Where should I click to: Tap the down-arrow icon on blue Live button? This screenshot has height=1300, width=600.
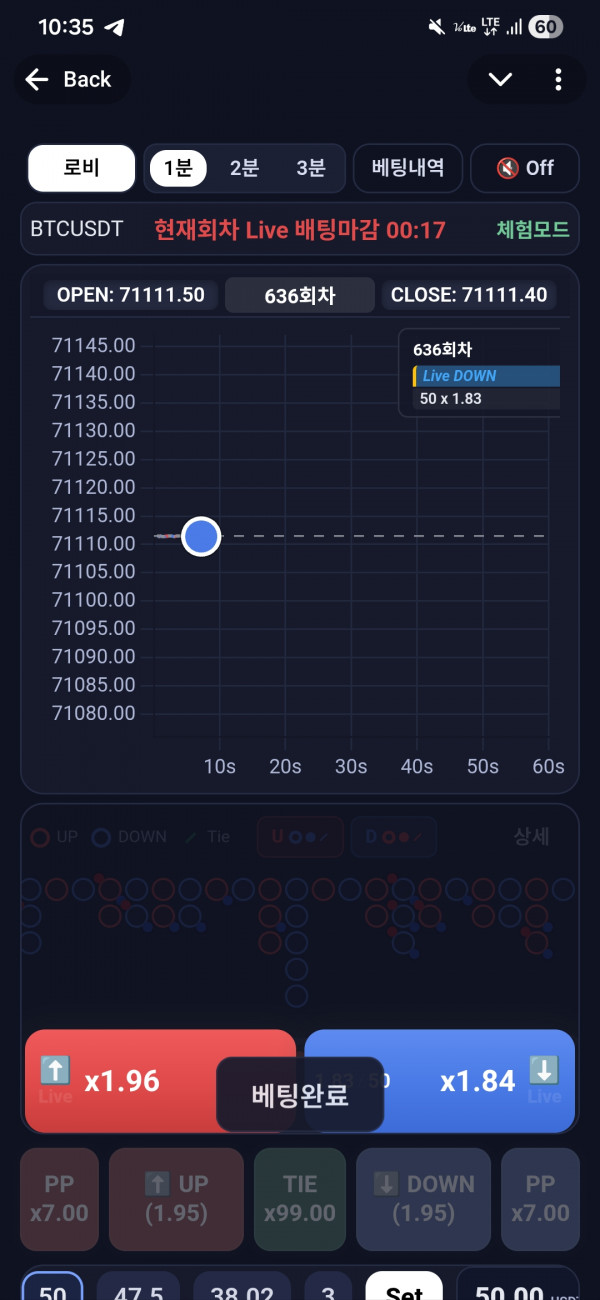tap(544, 1071)
